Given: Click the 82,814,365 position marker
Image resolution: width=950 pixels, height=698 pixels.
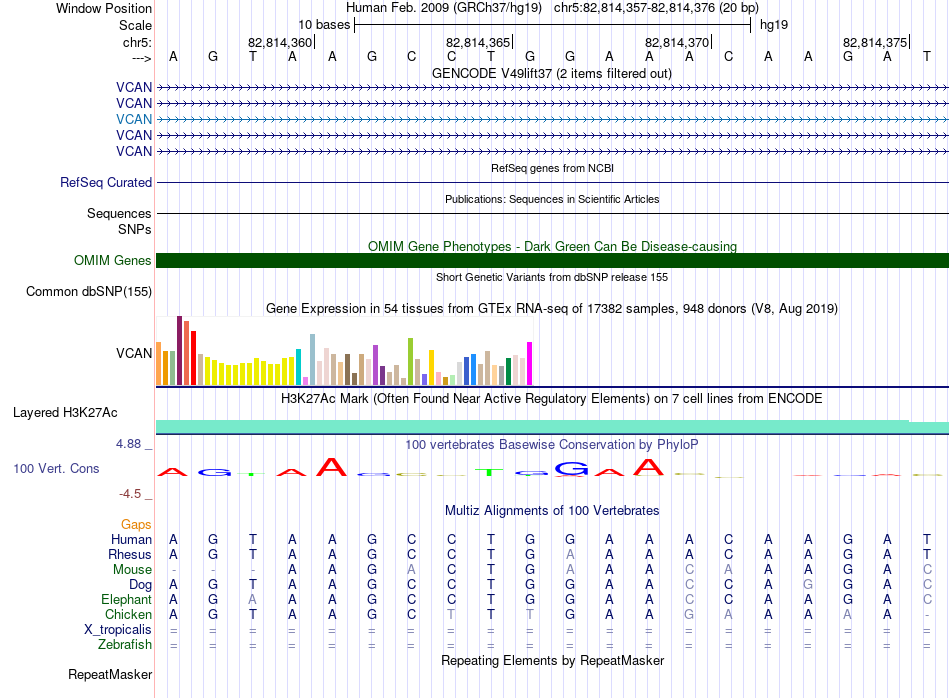Looking at the screenshot, I should tap(478, 42).
